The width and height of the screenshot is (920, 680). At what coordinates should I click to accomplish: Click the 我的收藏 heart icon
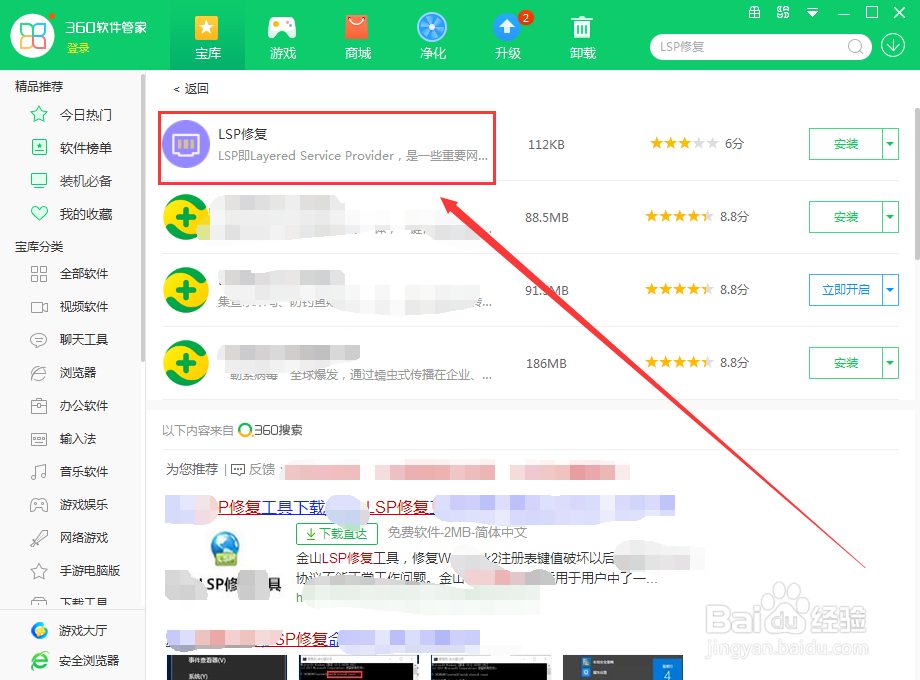click(39, 214)
